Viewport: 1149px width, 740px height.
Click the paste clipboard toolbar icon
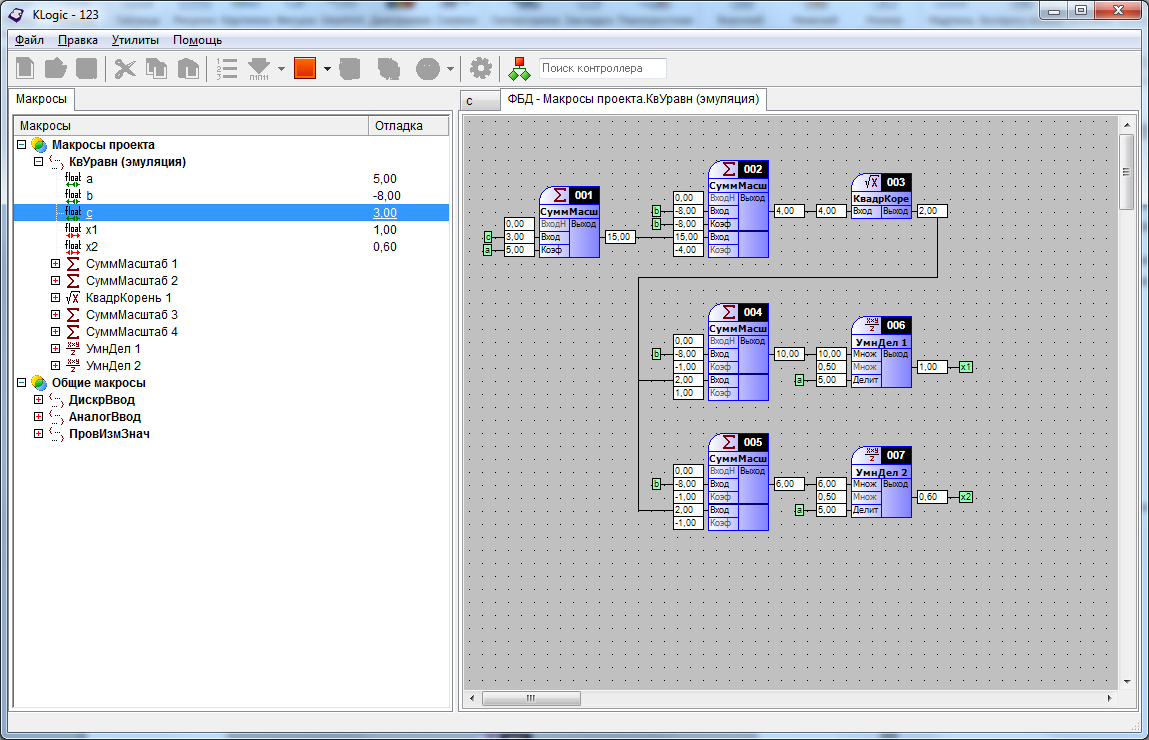pos(187,69)
